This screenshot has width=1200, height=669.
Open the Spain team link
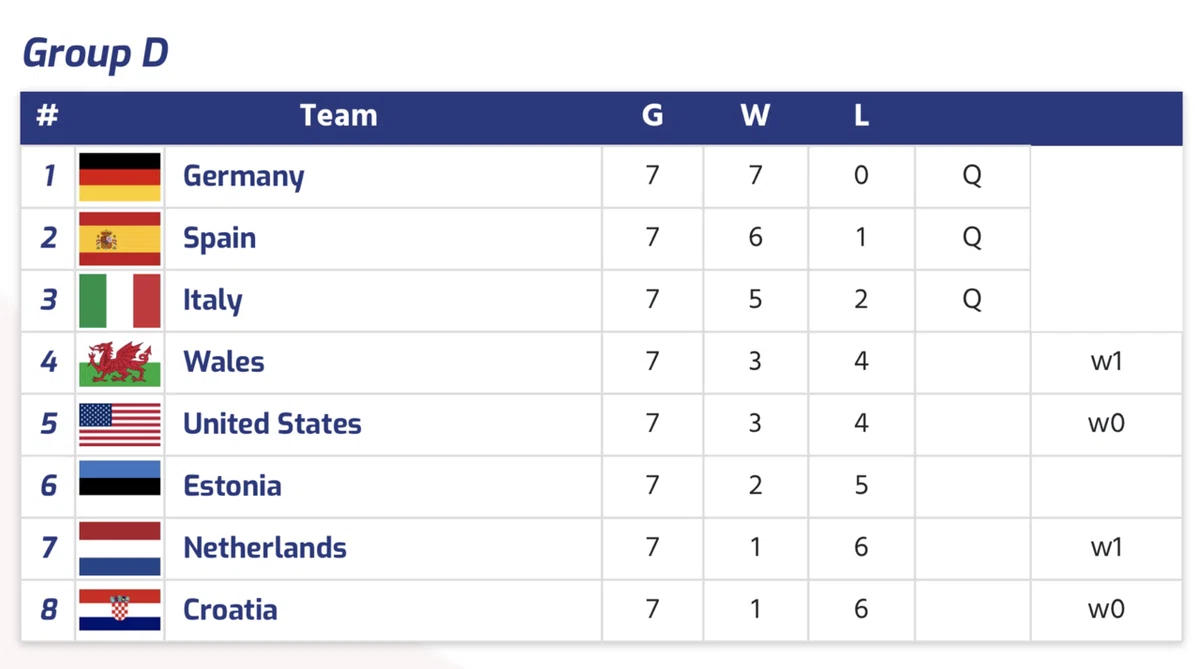coord(220,239)
